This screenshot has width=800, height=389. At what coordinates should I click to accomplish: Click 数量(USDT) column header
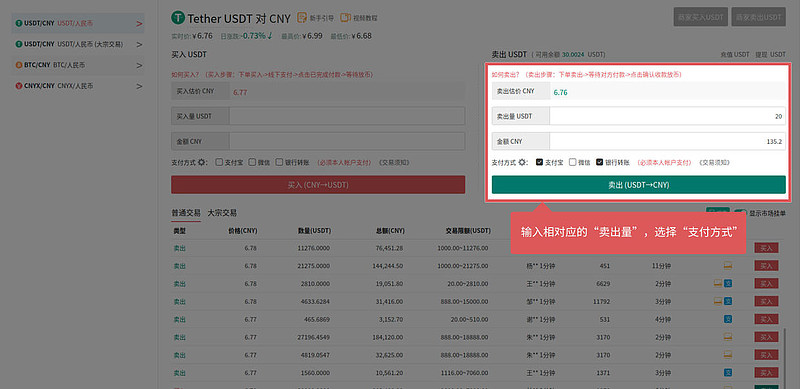(314, 231)
